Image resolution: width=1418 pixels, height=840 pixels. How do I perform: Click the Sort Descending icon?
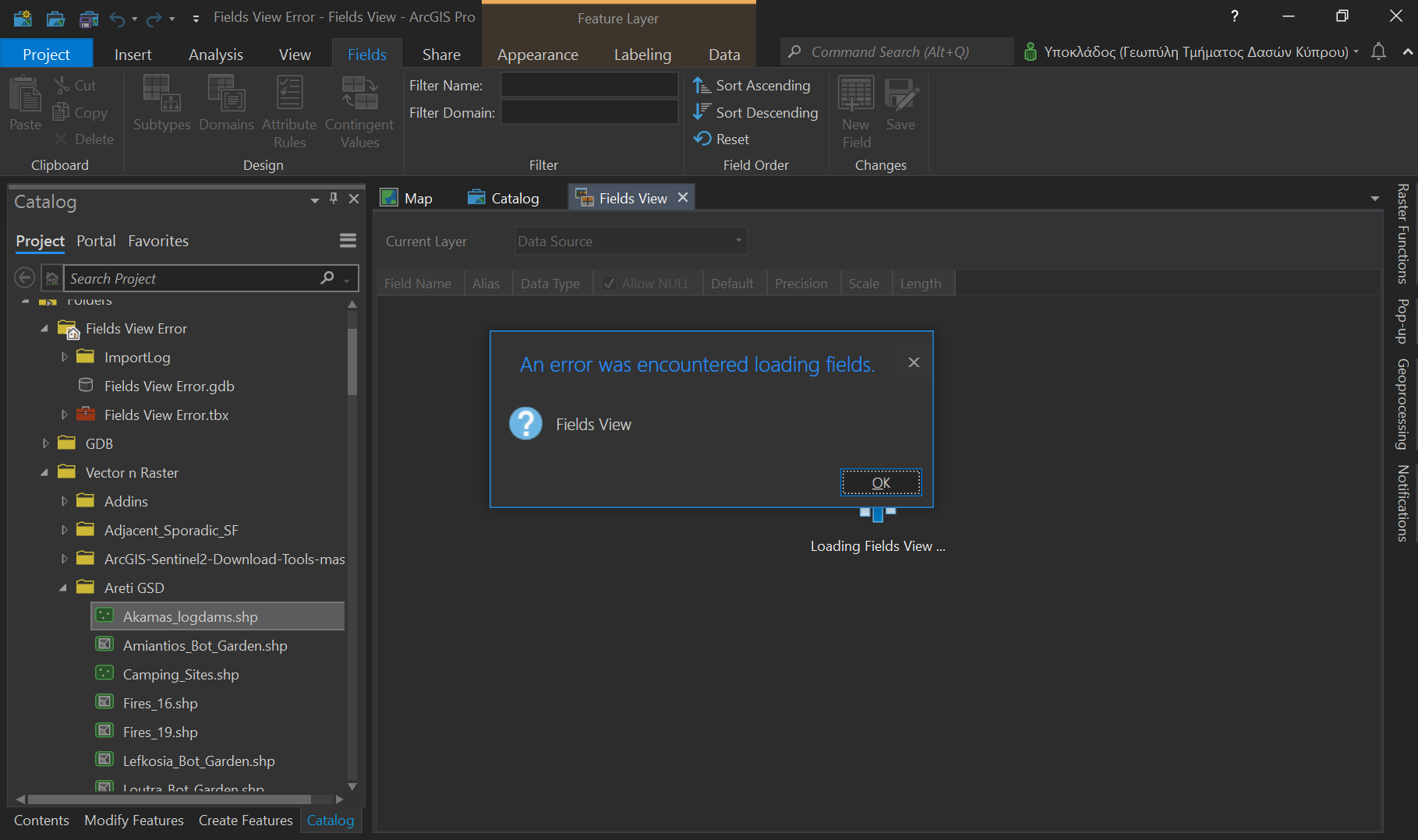(702, 112)
